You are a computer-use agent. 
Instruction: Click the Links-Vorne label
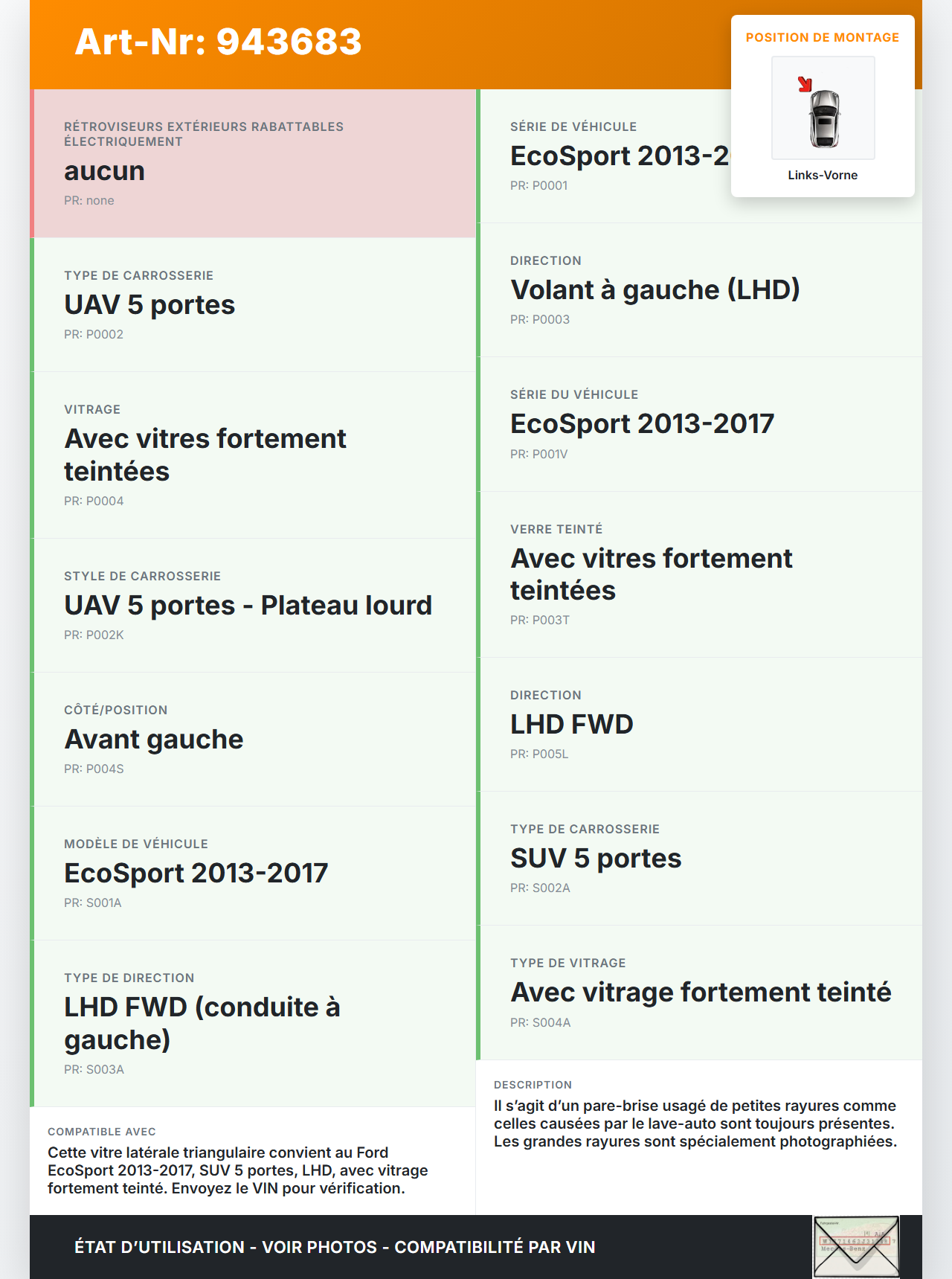tap(823, 176)
